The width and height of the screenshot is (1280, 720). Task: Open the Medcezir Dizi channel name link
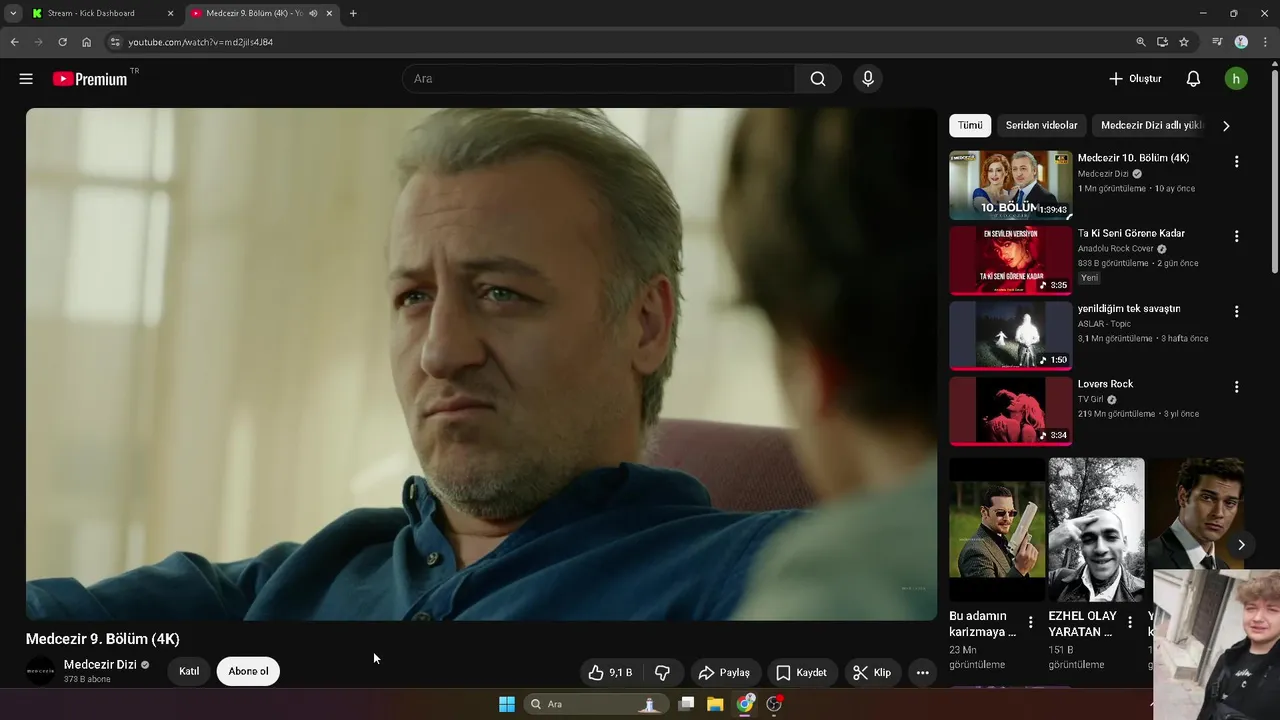pyautogui.click(x=100, y=665)
